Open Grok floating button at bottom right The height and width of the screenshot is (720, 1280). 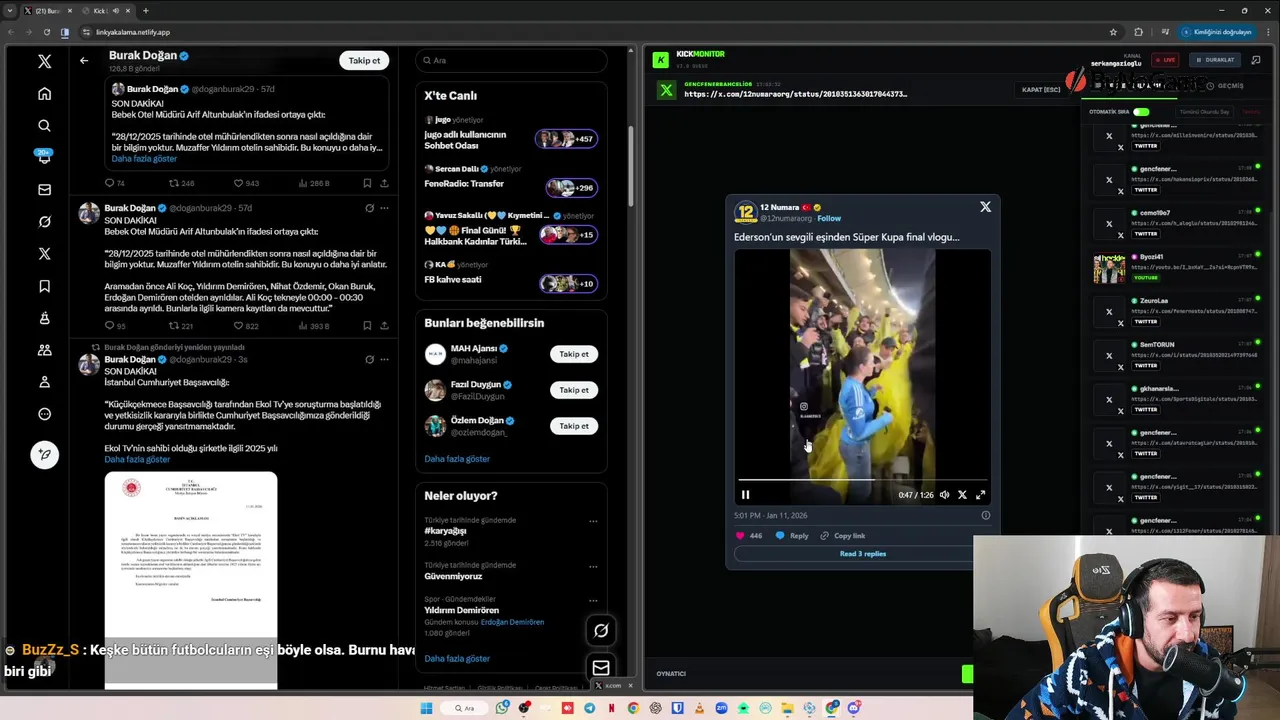[601, 631]
